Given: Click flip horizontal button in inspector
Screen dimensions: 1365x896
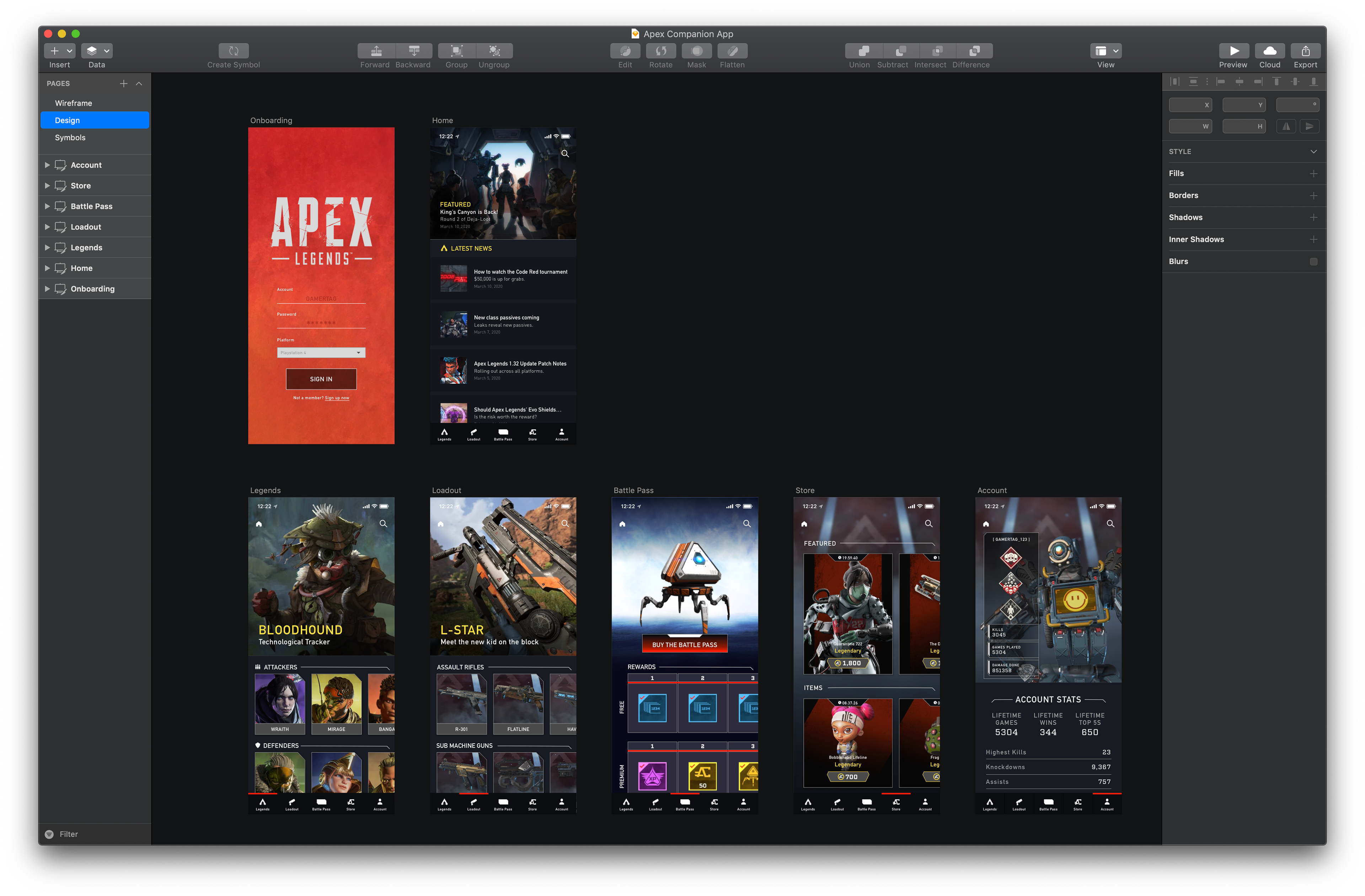Looking at the screenshot, I should pyautogui.click(x=1286, y=126).
